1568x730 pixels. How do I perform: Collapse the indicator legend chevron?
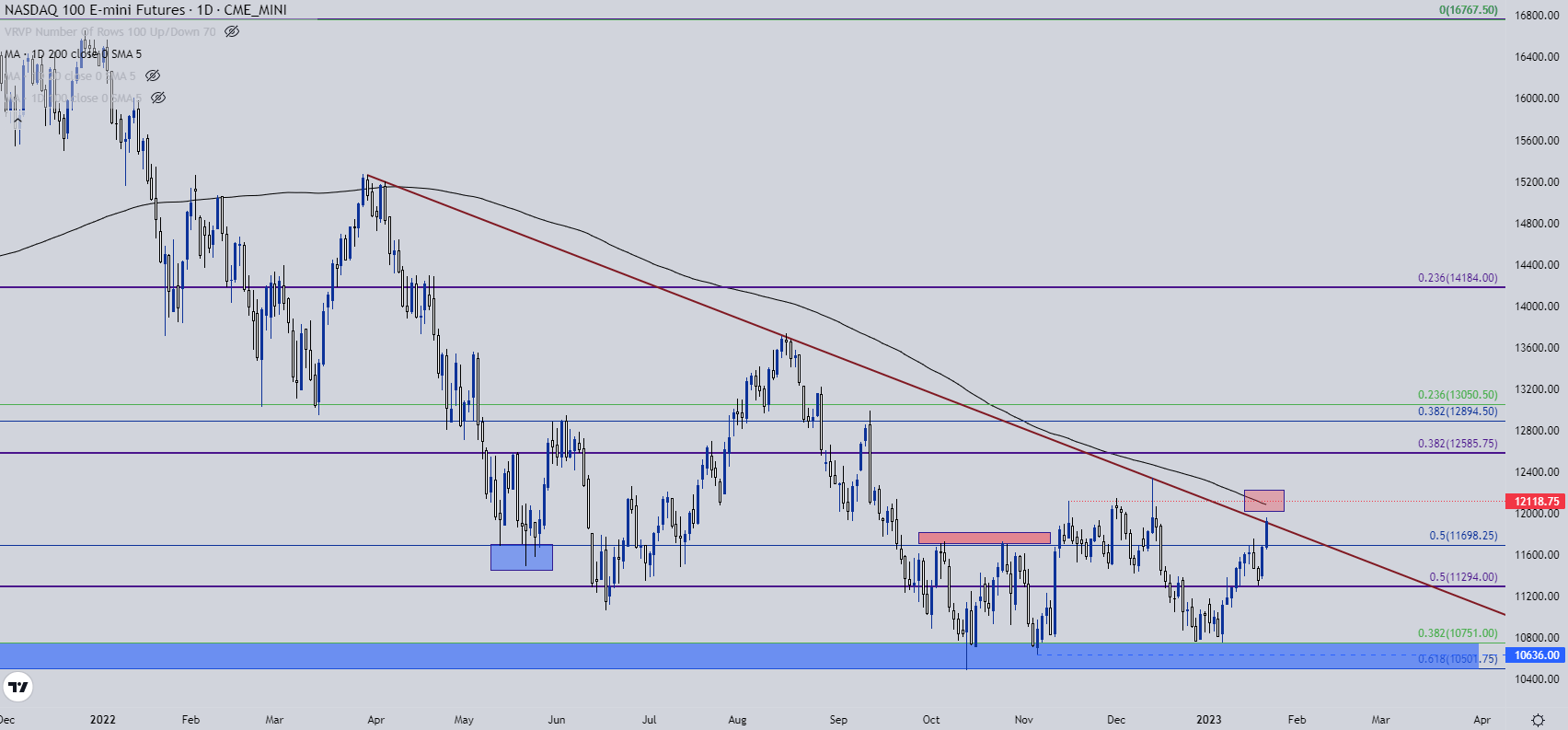click(17, 120)
